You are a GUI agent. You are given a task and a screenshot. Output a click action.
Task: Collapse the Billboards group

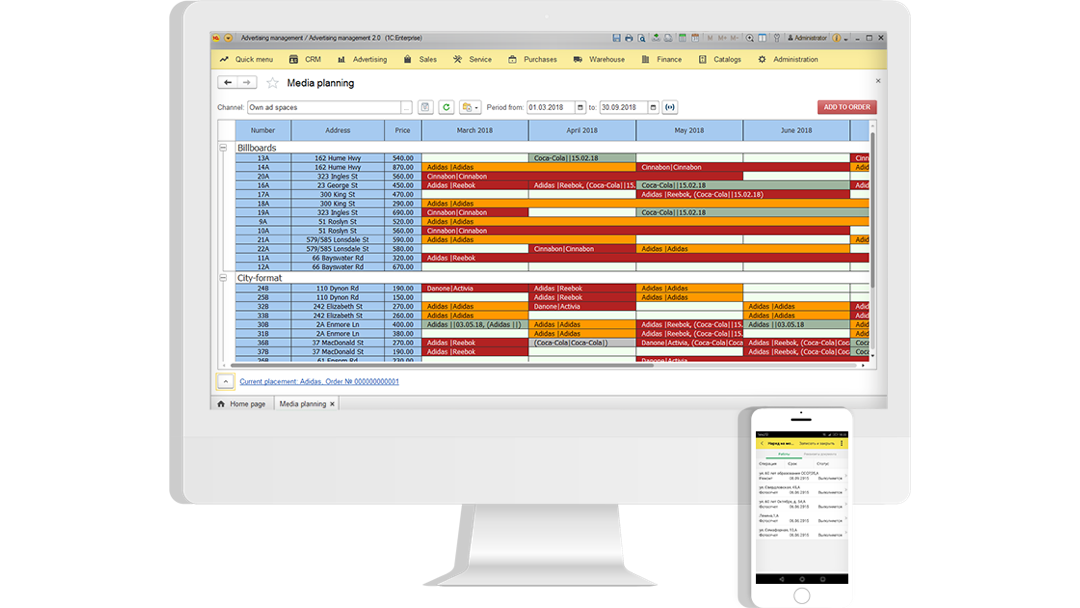[x=223, y=148]
